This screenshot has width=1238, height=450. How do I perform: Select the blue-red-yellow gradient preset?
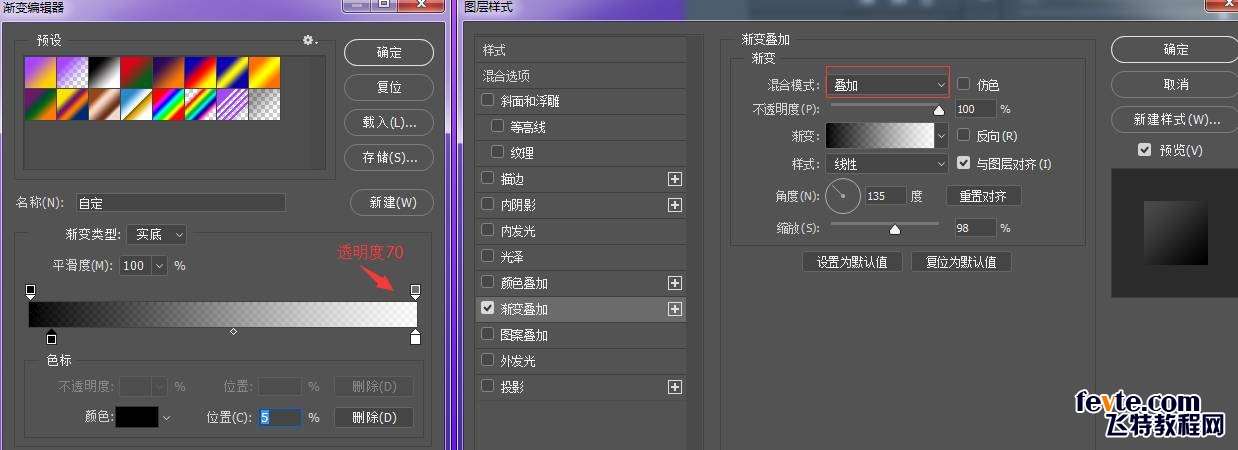200,72
